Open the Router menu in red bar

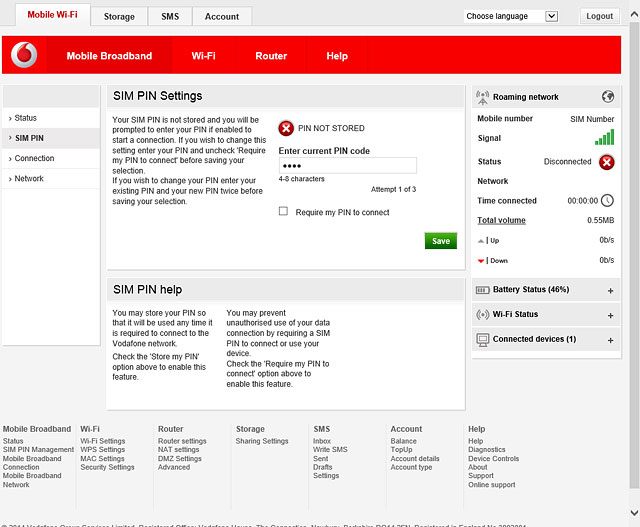tap(271, 56)
